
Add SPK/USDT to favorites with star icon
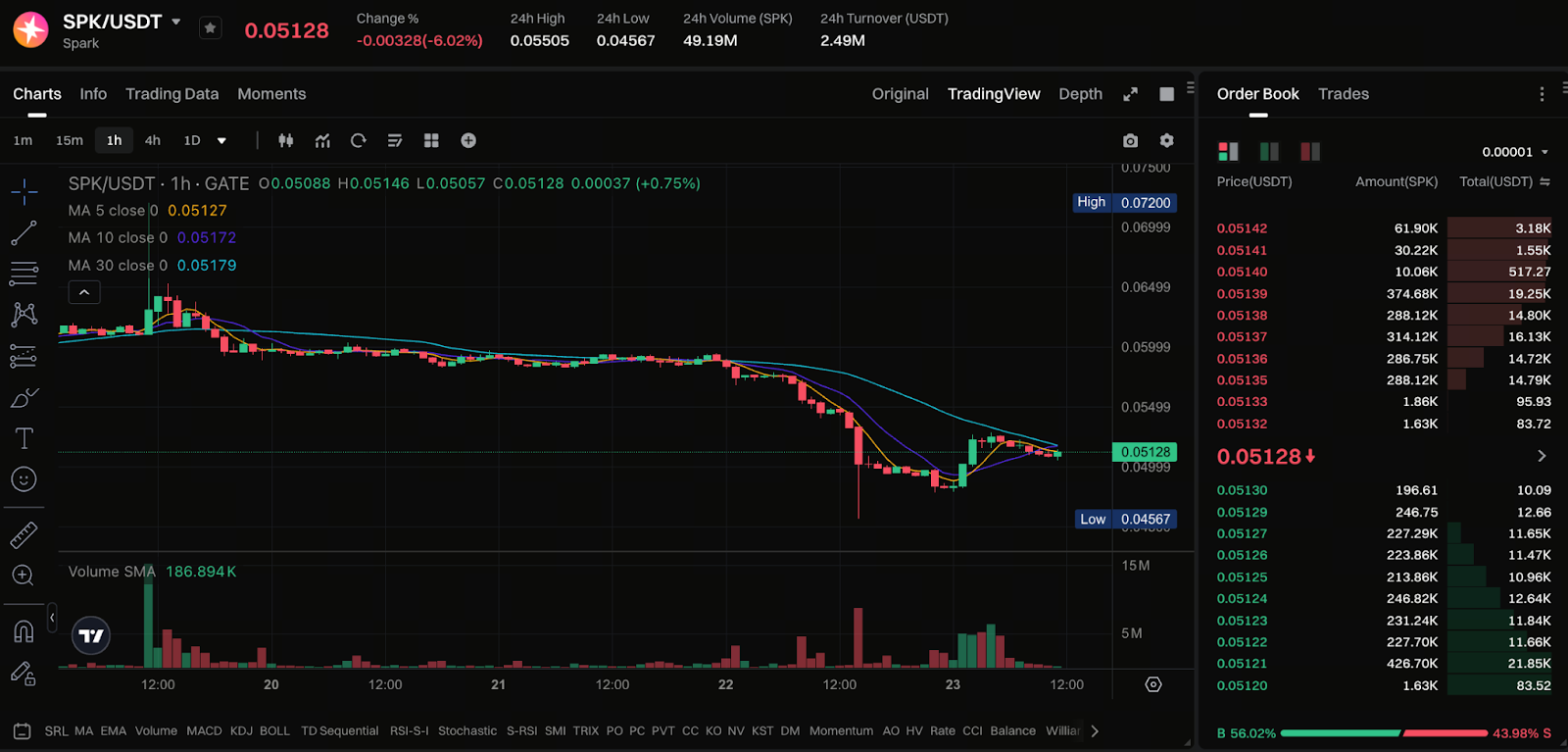pyautogui.click(x=210, y=28)
